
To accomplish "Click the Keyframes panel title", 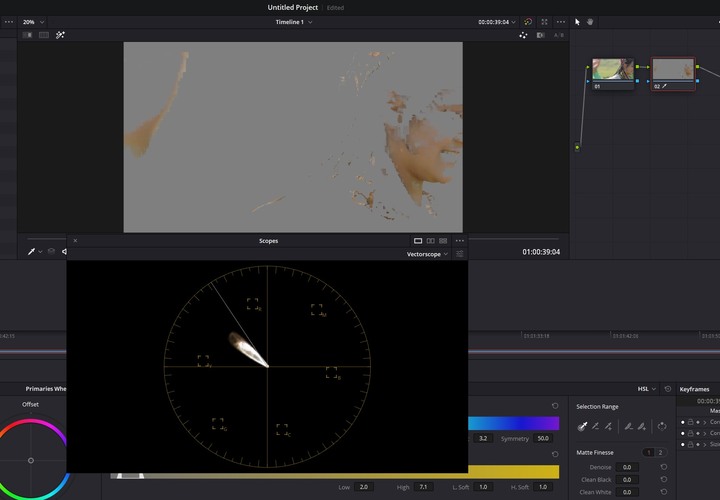I will pos(694,389).
